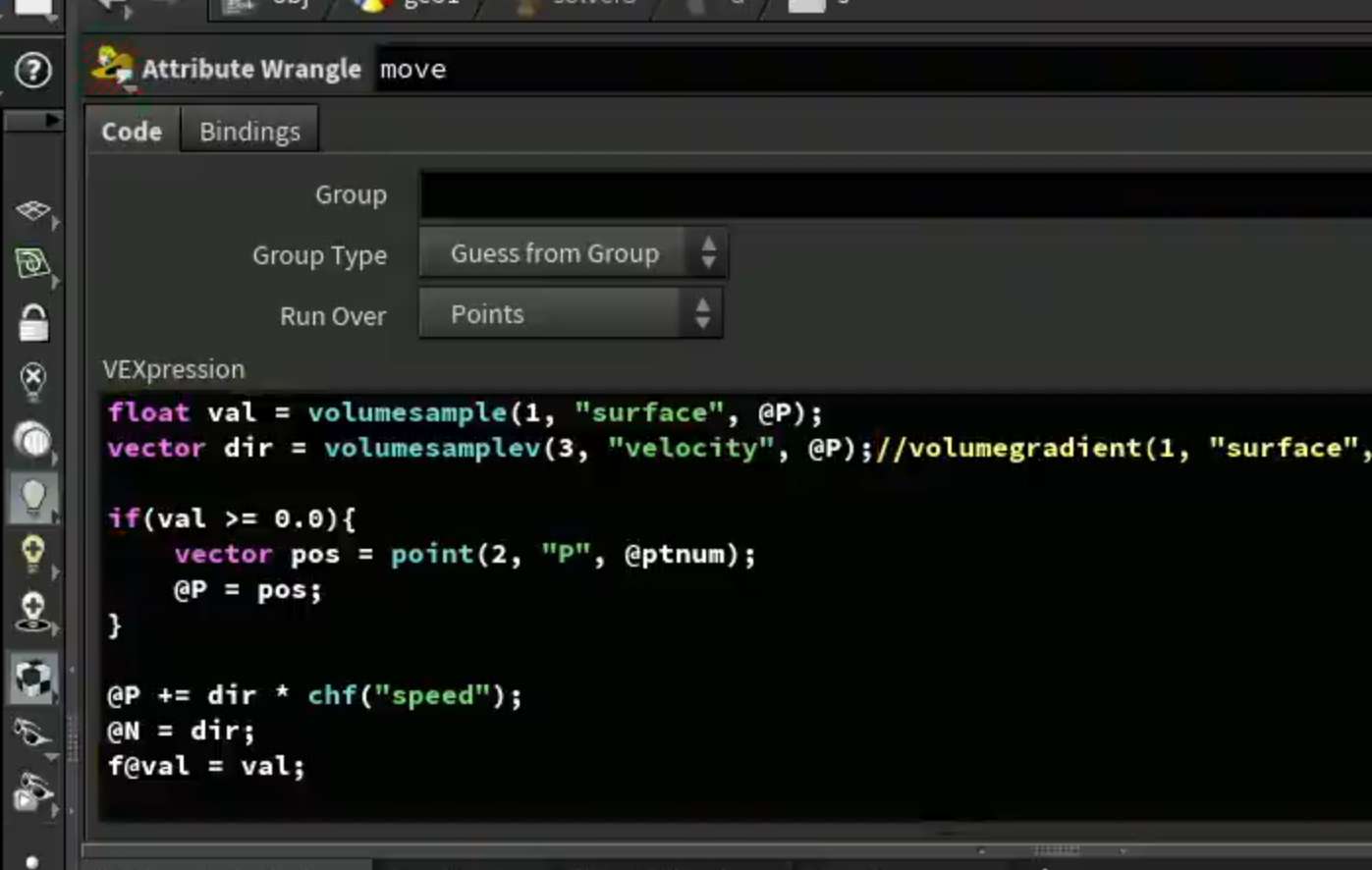Expand the sidebar toolbar arrow strip
This screenshot has width=1372, height=870.
(32, 120)
